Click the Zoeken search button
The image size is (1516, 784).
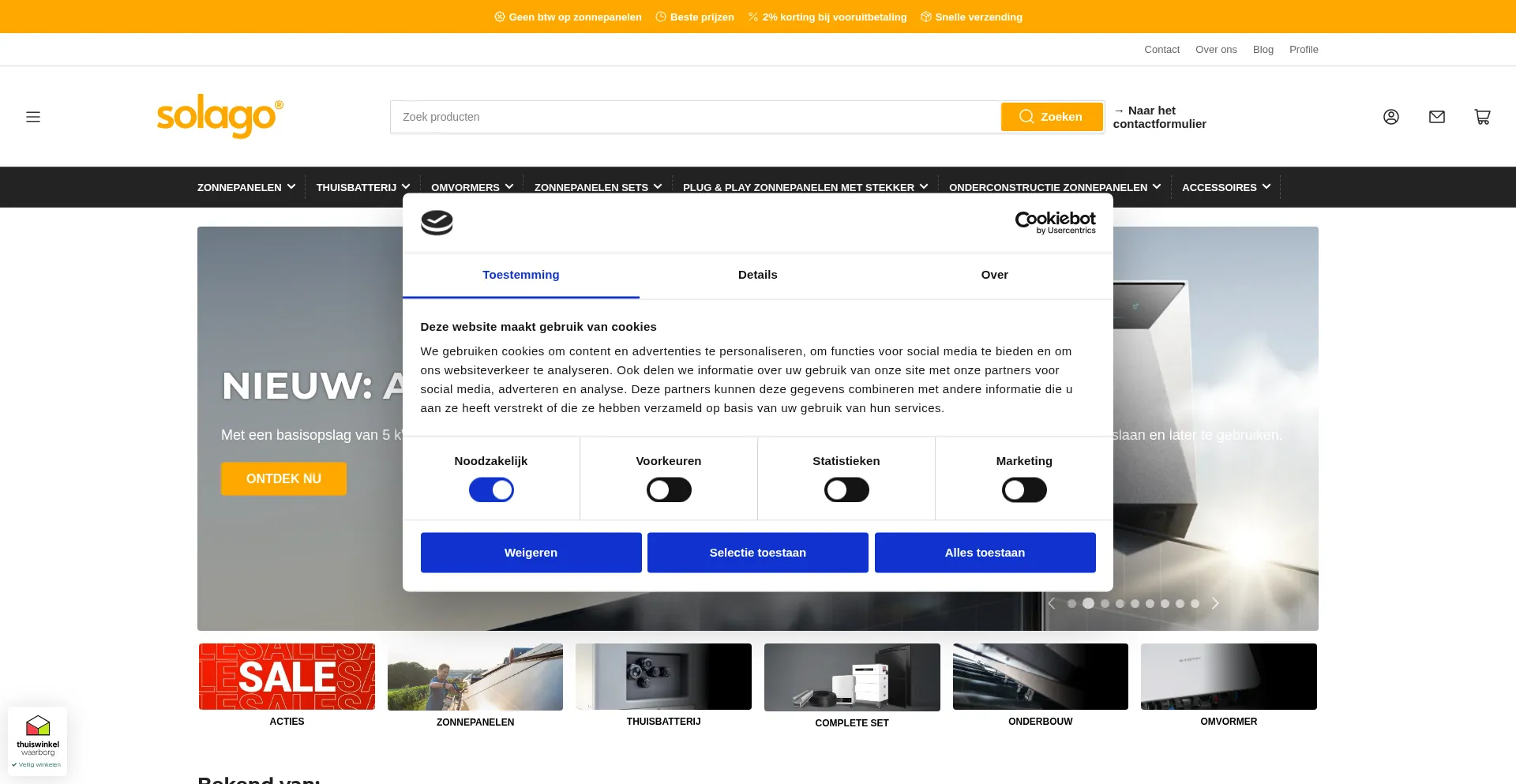coord(1052,117)
